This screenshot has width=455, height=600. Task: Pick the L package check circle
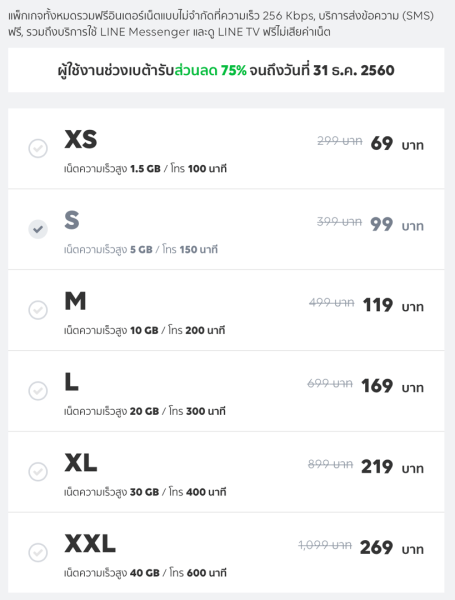point(38,391)
